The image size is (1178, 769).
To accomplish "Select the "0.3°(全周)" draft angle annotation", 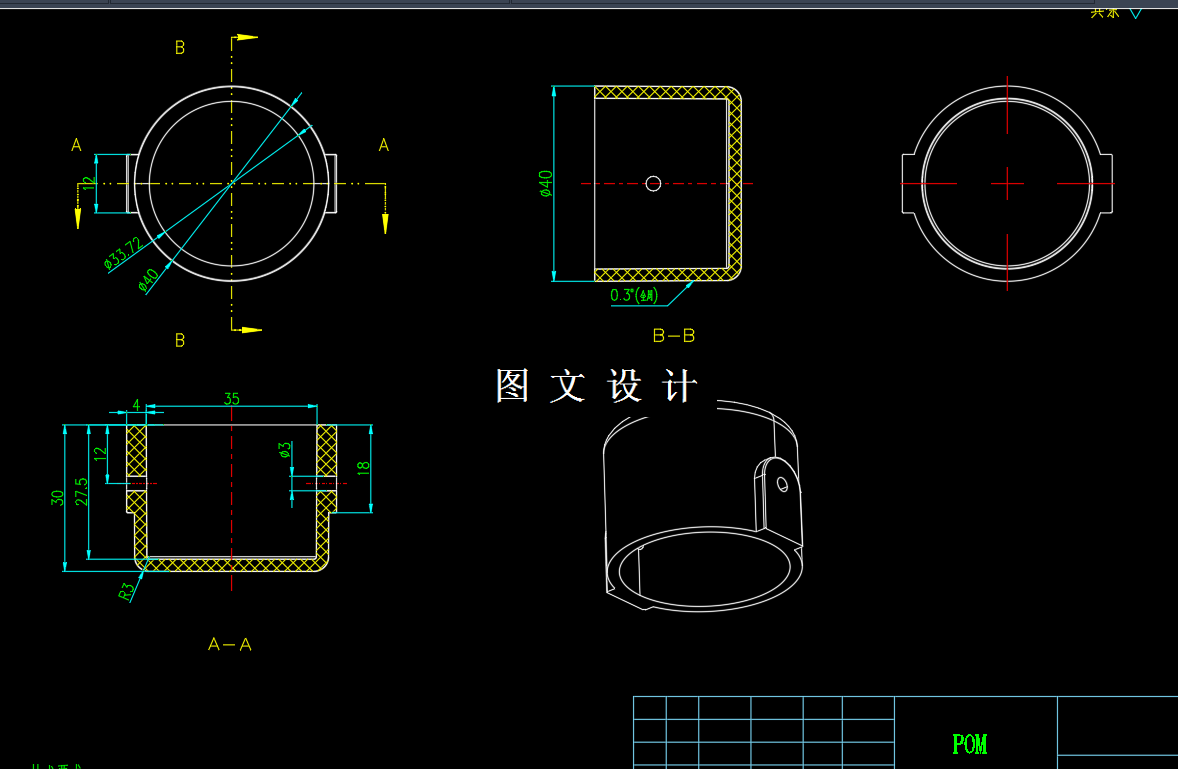I will point(634,295).
